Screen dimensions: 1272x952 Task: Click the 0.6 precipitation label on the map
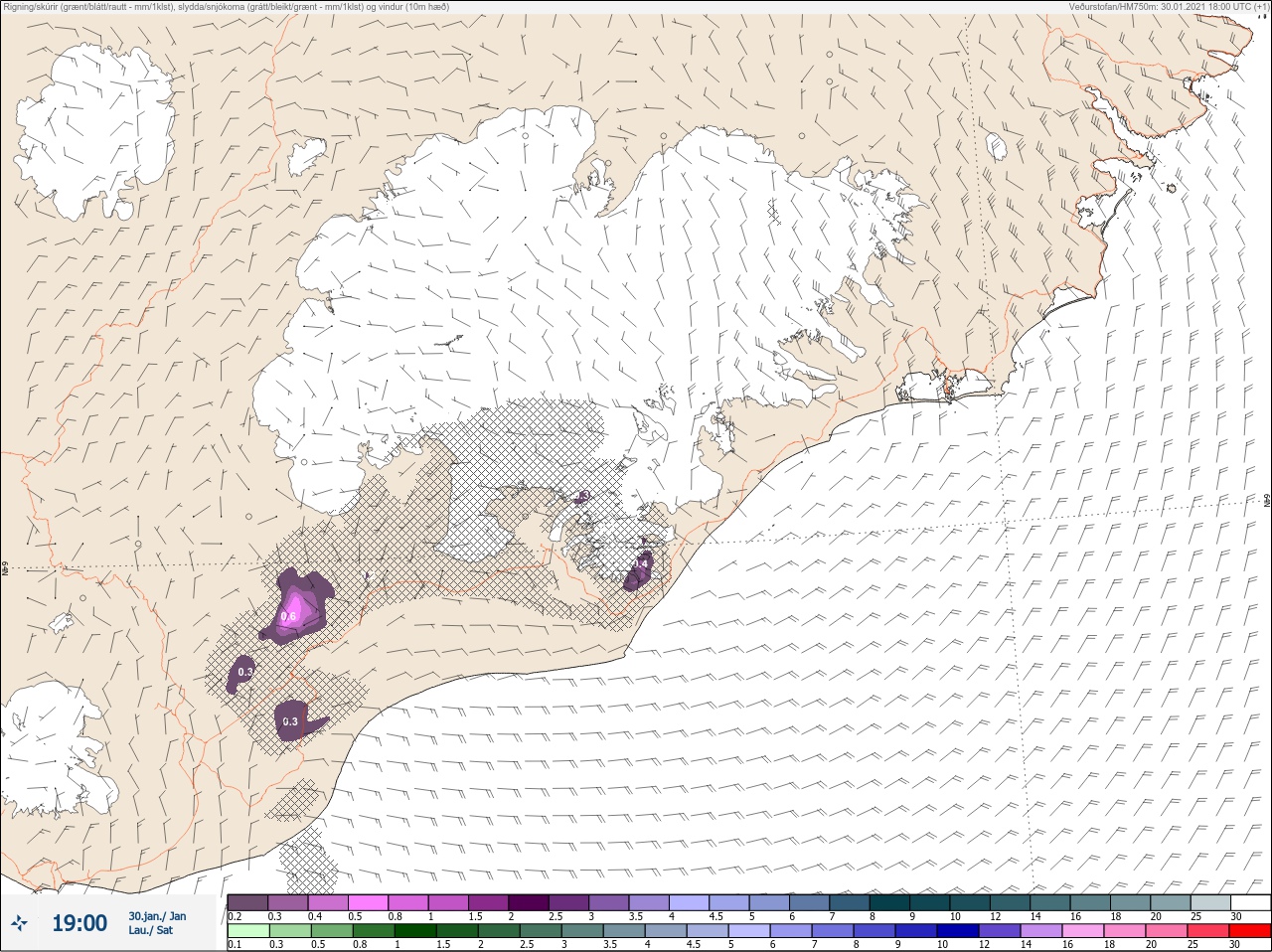pos(288,617)
